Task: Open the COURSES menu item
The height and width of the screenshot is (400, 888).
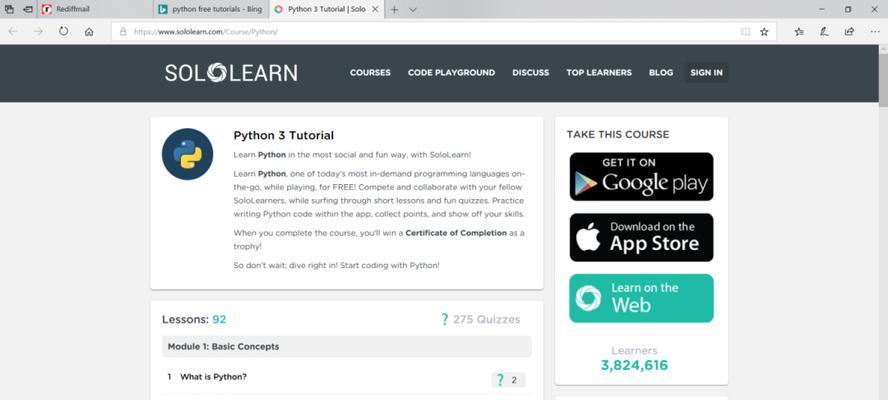Action: (370, 73)
